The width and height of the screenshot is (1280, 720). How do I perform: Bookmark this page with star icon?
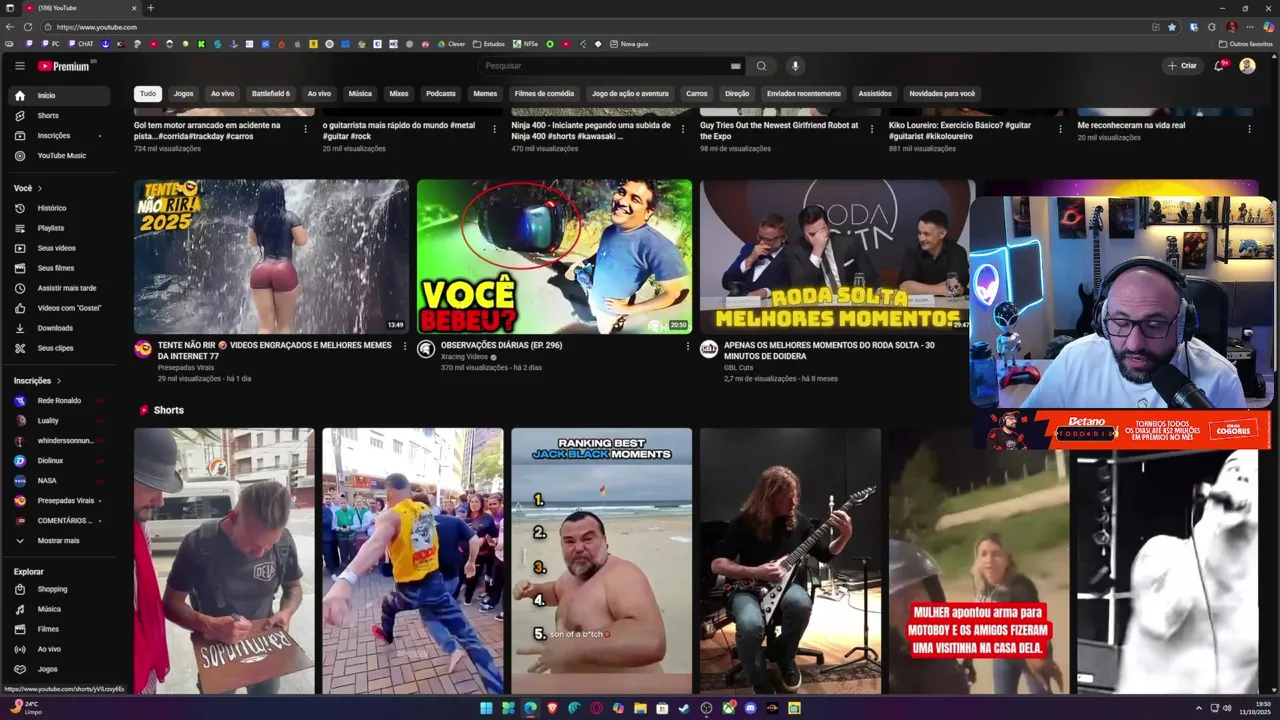tap(1172, 27)
